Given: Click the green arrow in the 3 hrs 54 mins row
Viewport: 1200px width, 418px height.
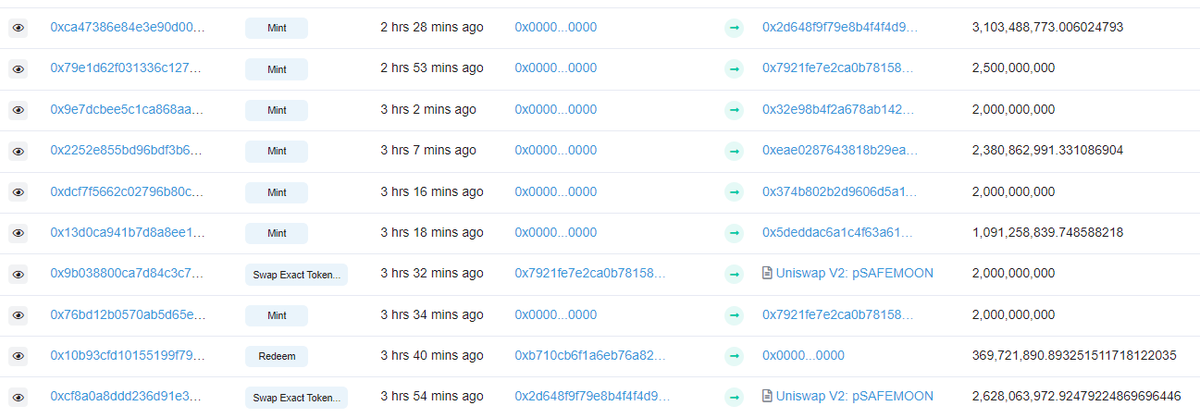Looking at the screenshot, I should [x=735, y=397].
